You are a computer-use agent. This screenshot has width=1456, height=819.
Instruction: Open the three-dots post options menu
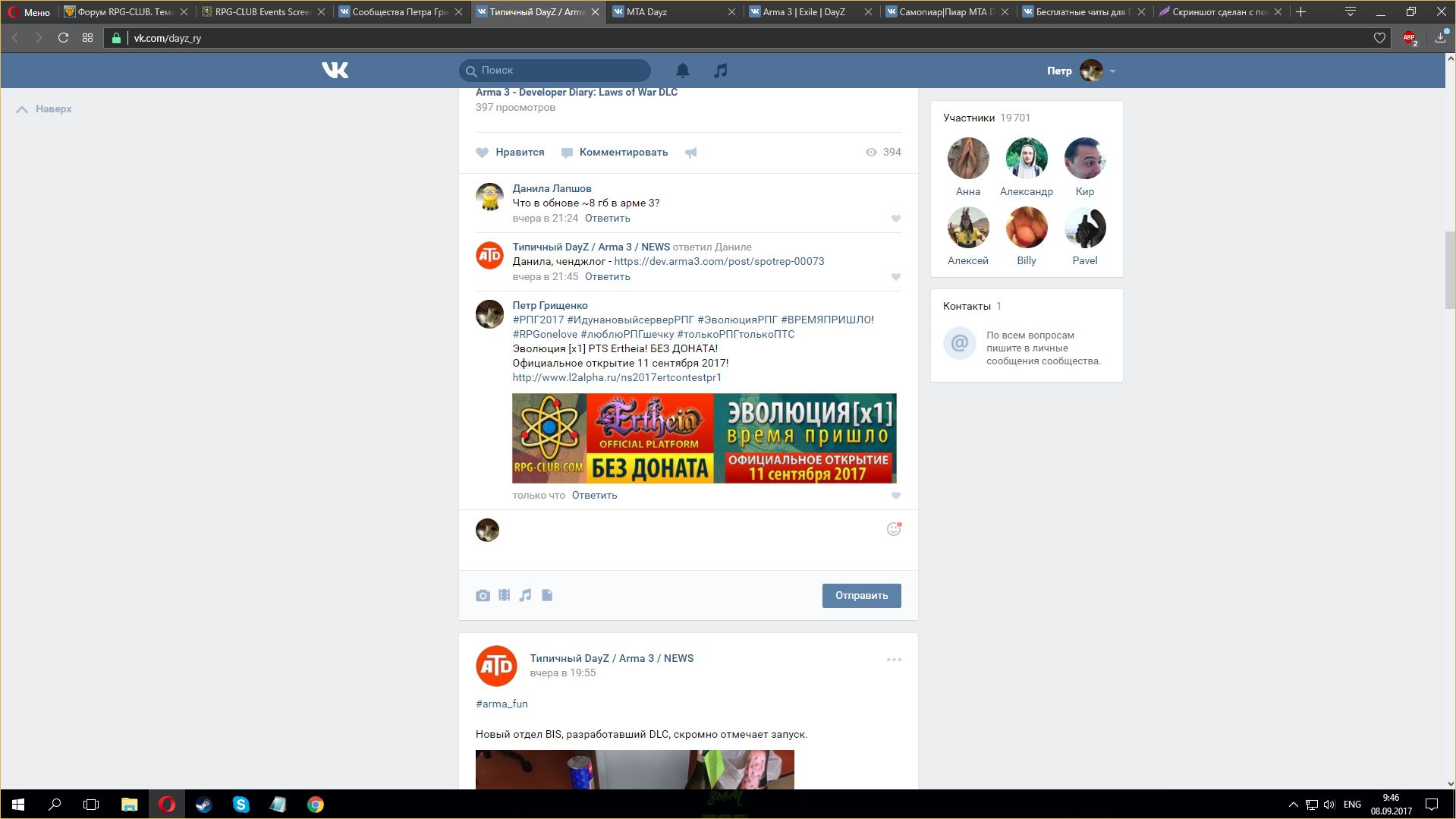pyautogui.click(x=894, y=660)
